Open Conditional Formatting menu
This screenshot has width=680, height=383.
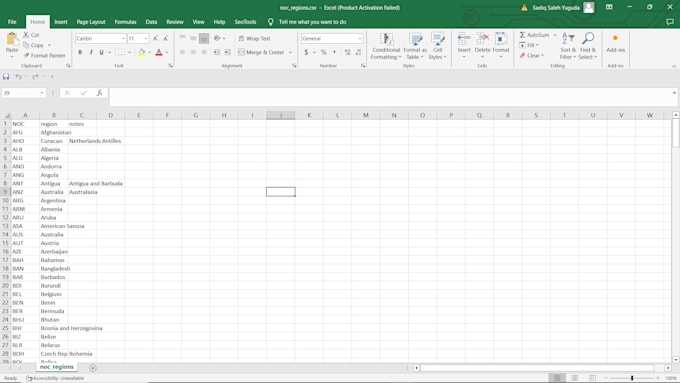(386, 46)
